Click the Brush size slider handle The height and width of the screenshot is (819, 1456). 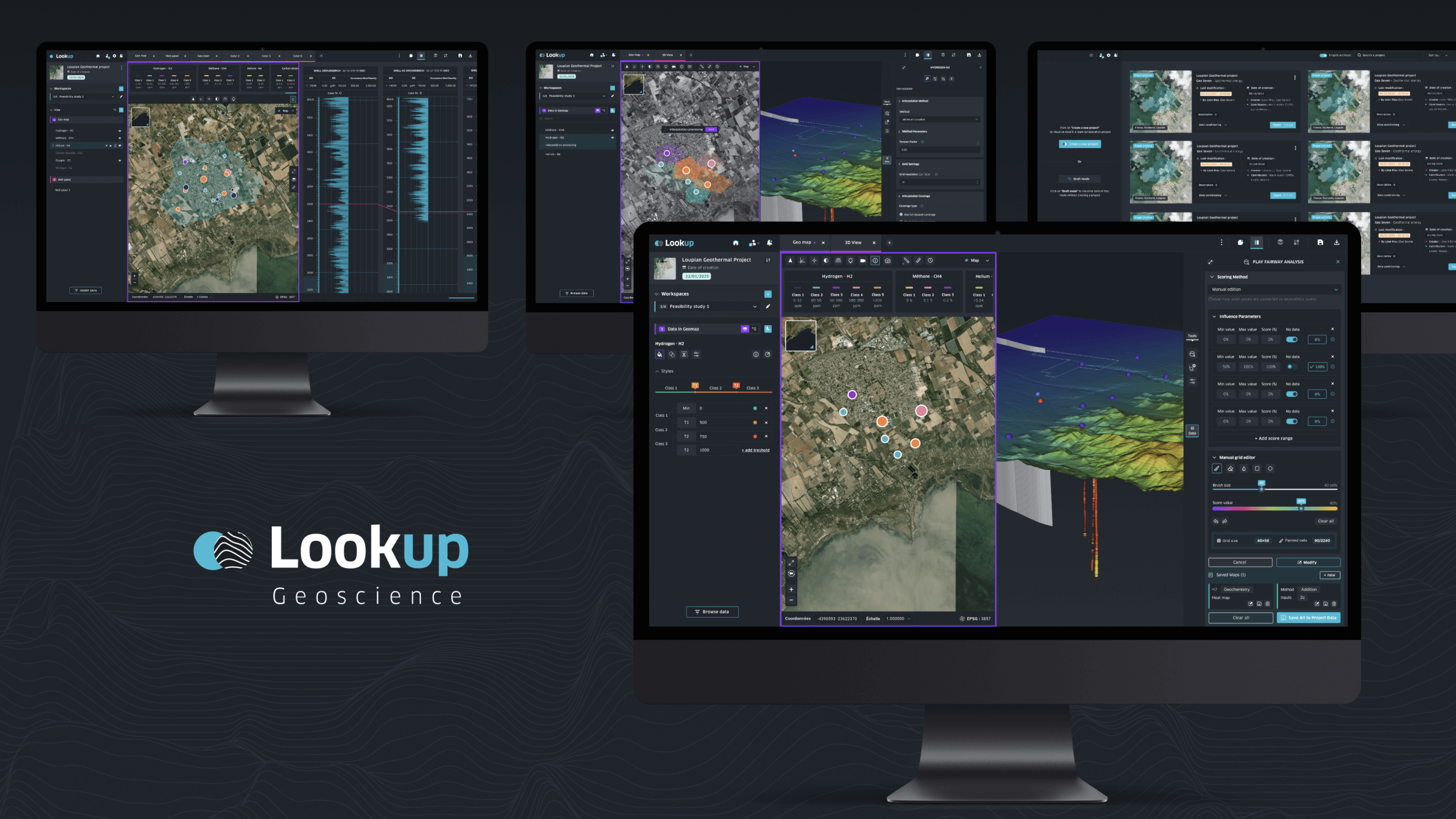(1261, 488)
